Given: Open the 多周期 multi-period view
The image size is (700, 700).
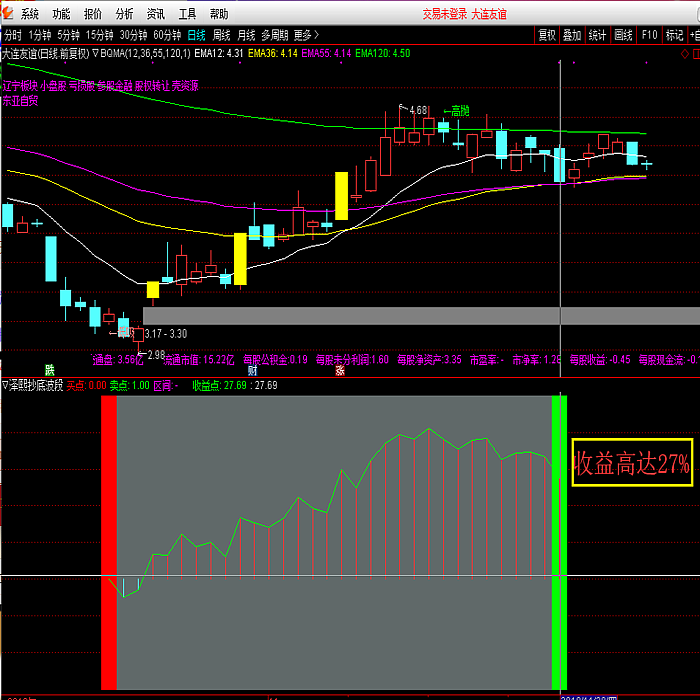Looking at the screenshot, I should [275, 35].
